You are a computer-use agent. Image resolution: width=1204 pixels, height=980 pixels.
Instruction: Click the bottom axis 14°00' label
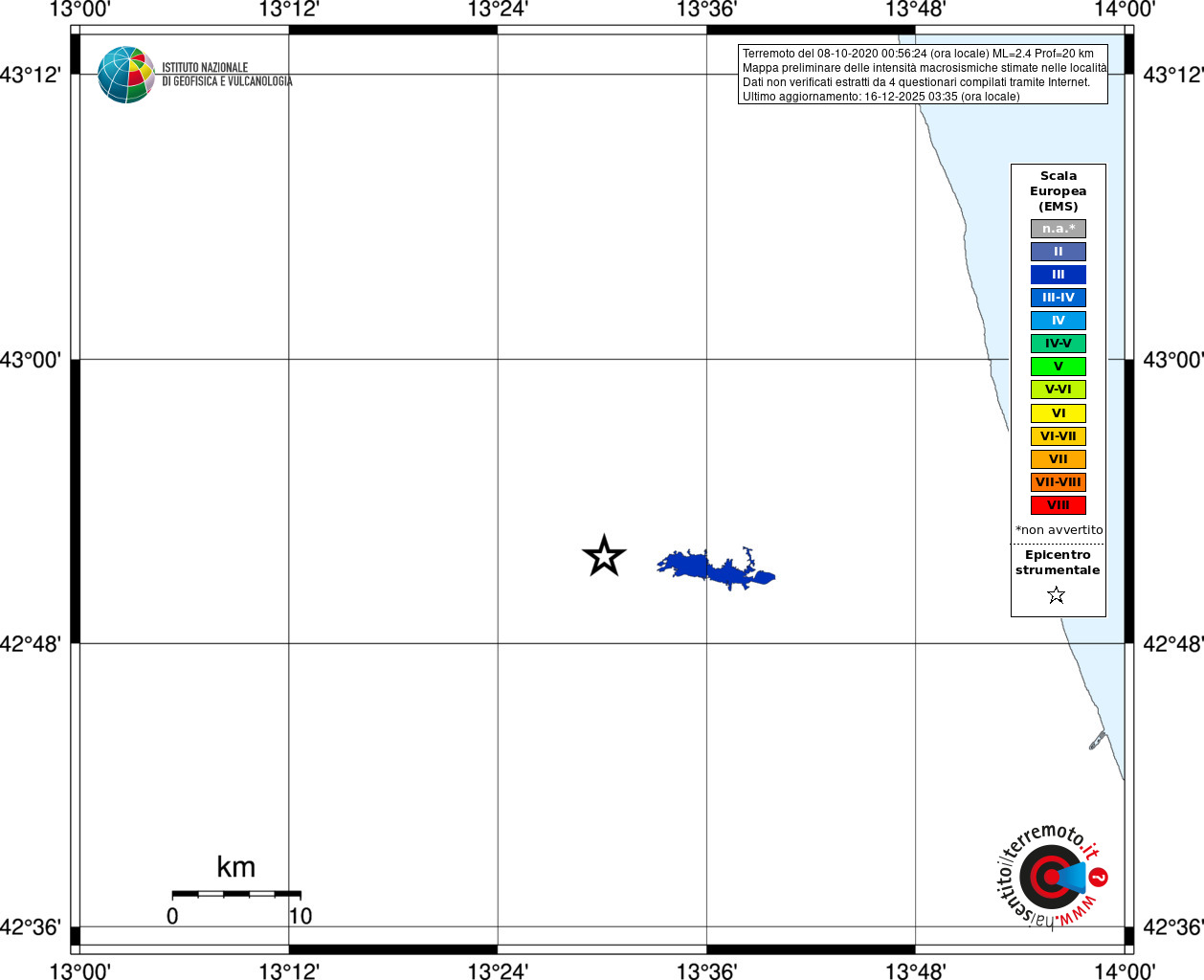pyautogui.click(x=1125, y=971)
